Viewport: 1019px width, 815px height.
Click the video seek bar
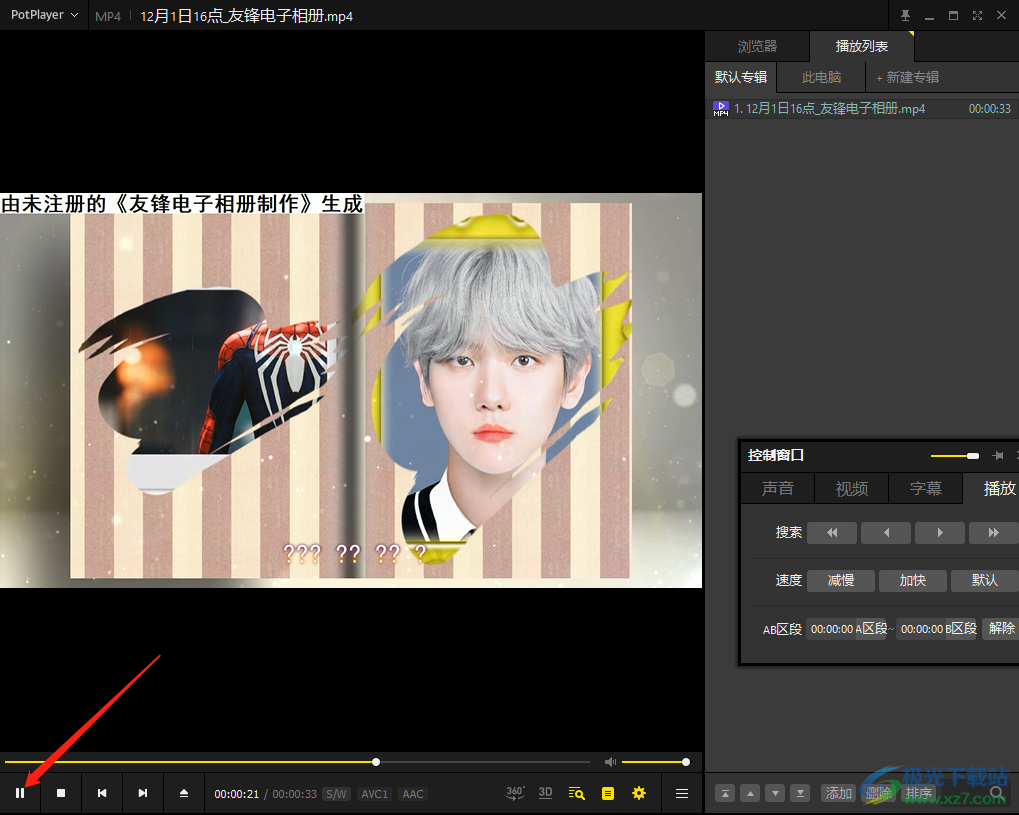coord(297,762)
